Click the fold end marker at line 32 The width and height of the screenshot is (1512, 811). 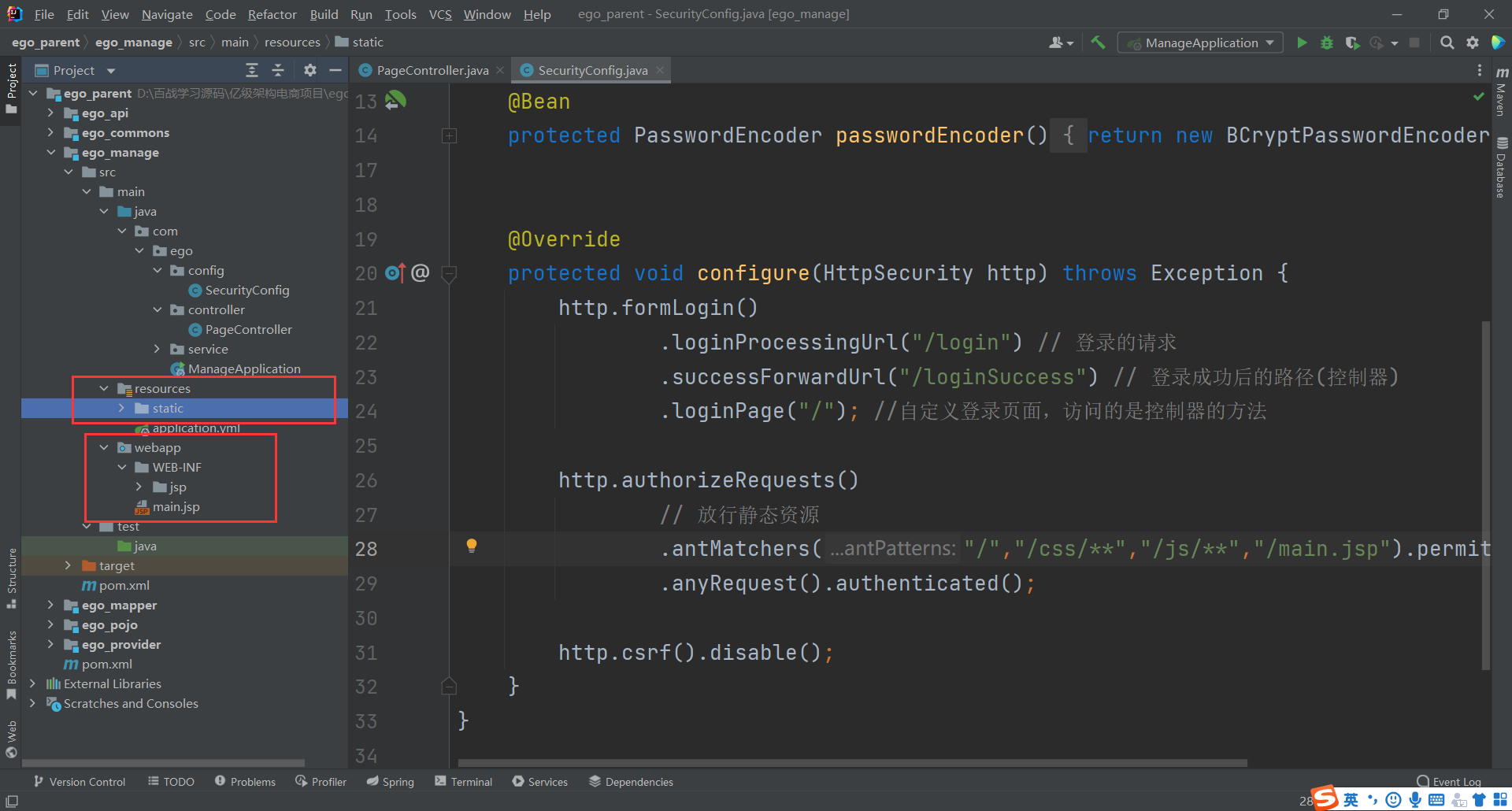point(449,686)
